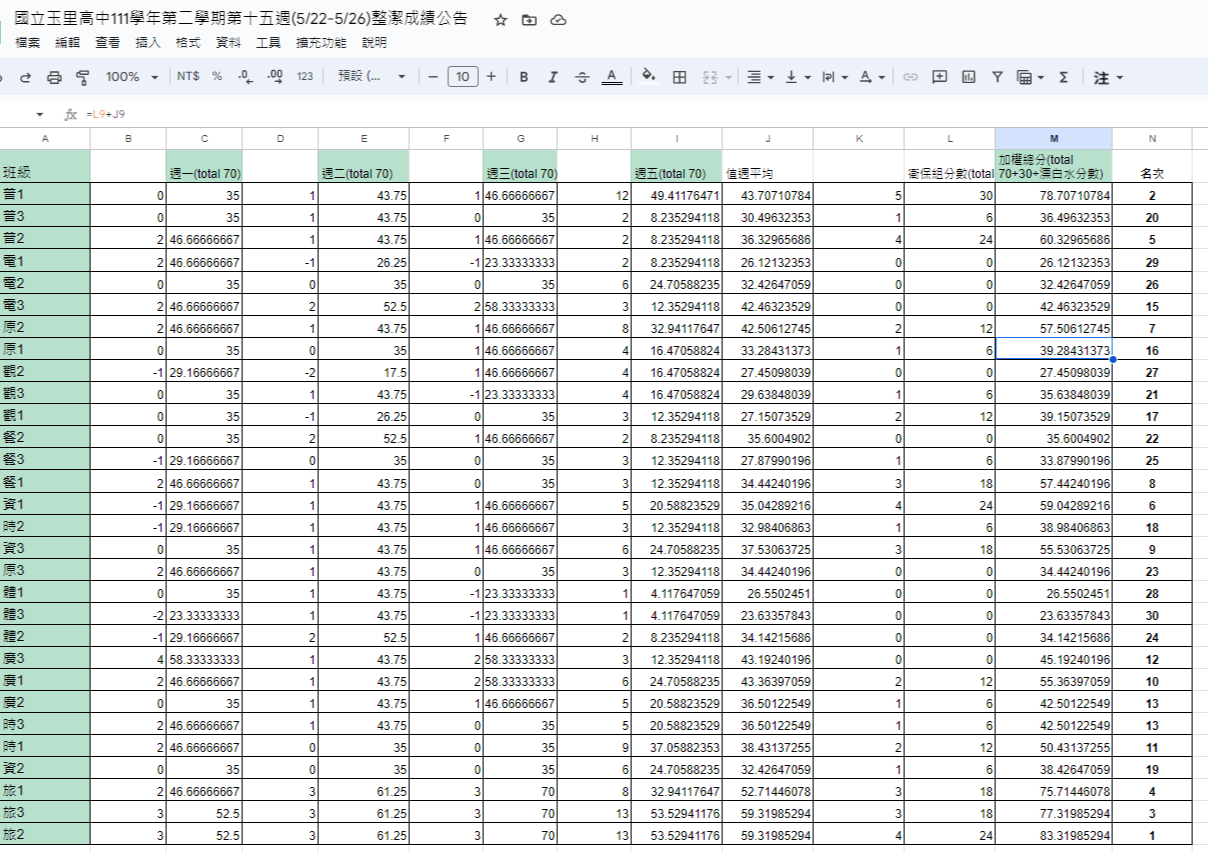Click class cell 旅2

[x=45, y=835]
